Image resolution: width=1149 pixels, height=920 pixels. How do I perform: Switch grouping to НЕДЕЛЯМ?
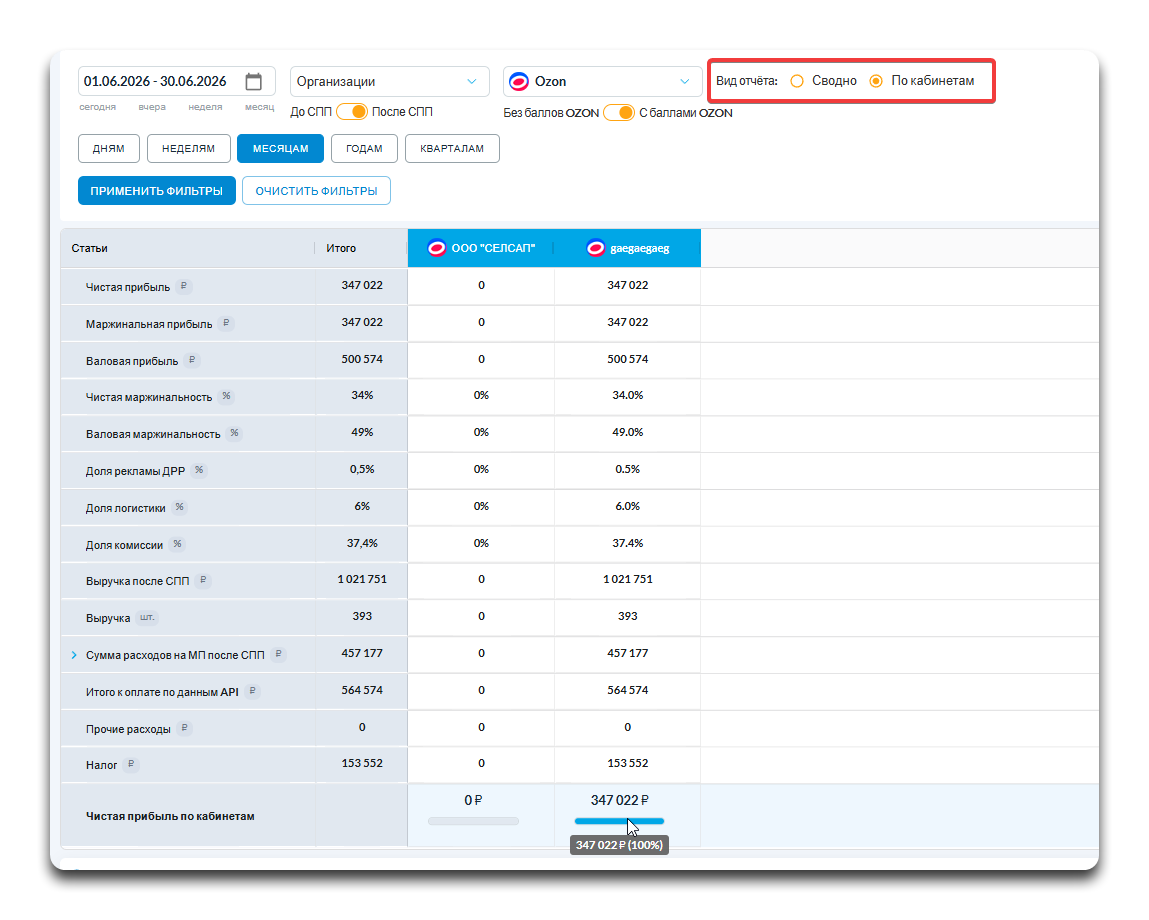[x=188, y=148]
